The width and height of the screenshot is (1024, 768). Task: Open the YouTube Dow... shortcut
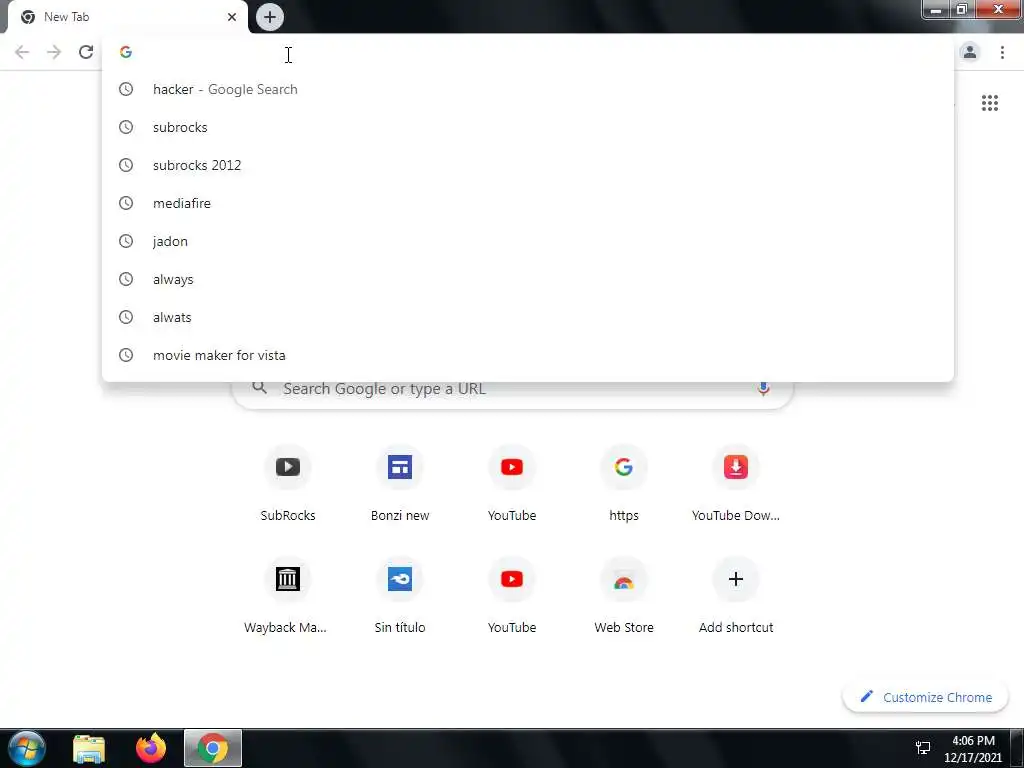click(736, 484)
